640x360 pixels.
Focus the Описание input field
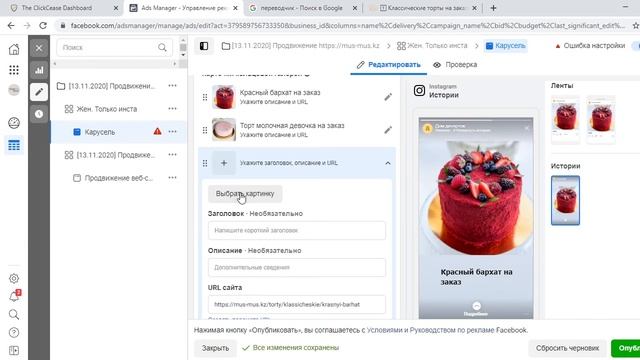297,268
